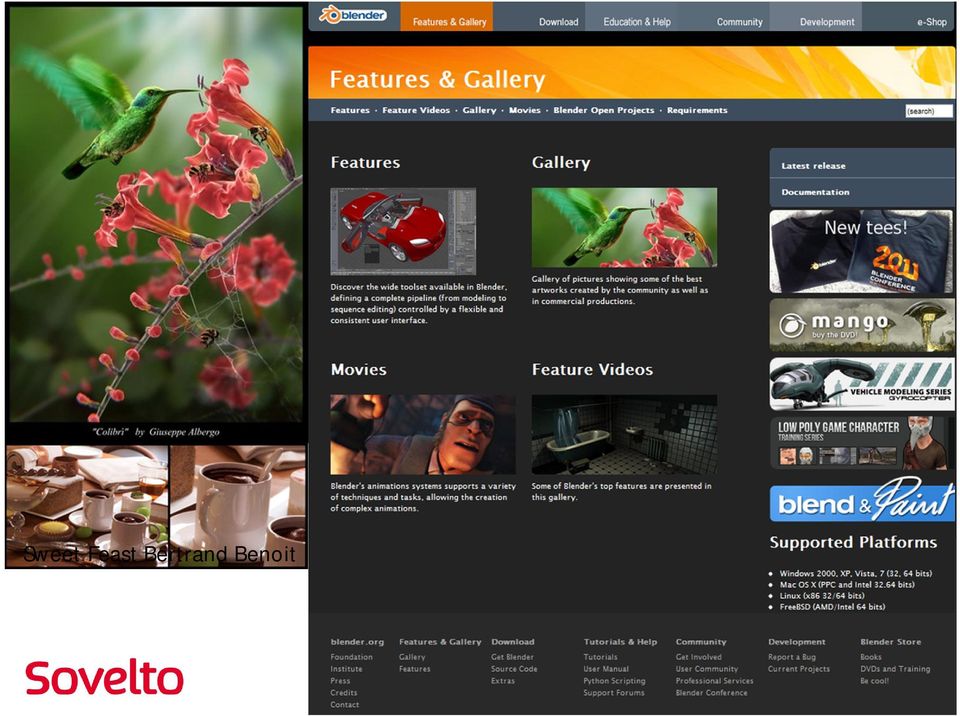Click the footer Books link
This screenshot has width=960, height=716.
tap(871, 657)
